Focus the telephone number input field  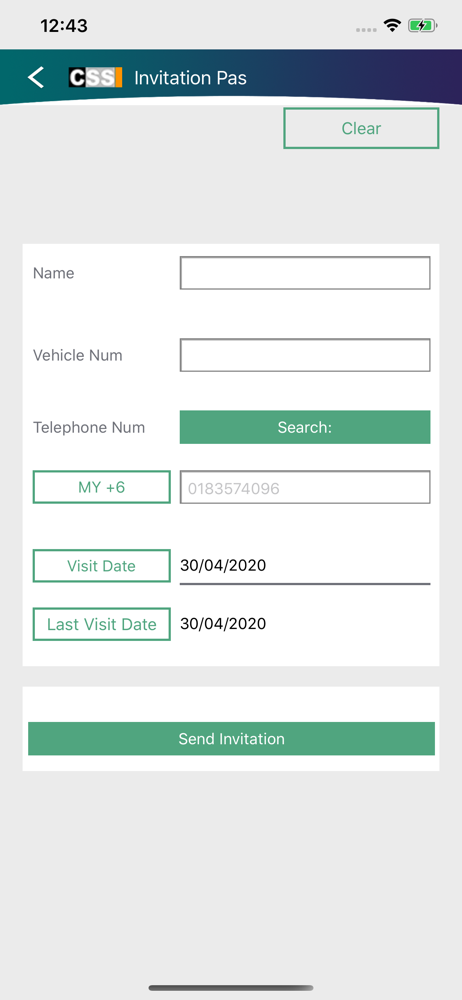coord(305,487)
